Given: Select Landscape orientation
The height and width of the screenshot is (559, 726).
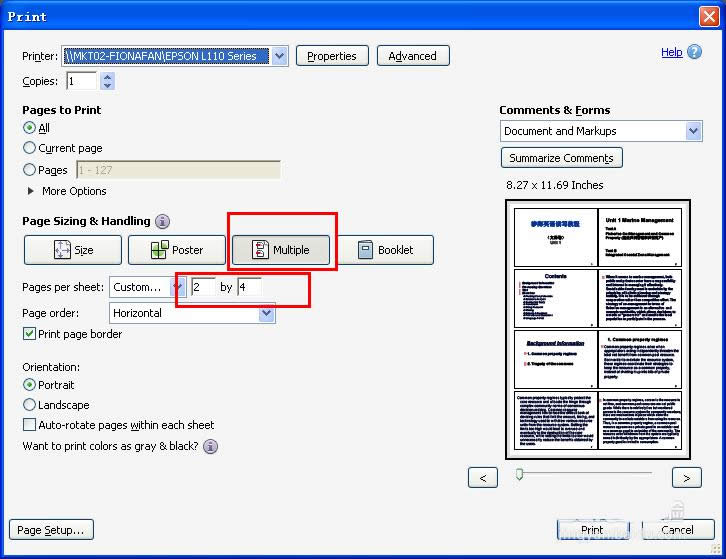Looking at the screenshot, I should click(x=30, y=405).
